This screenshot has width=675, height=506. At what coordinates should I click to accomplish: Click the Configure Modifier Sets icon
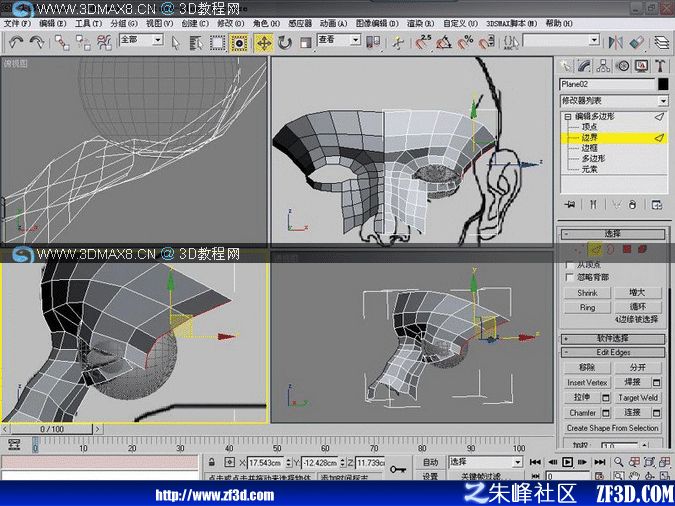coord(656,205)
